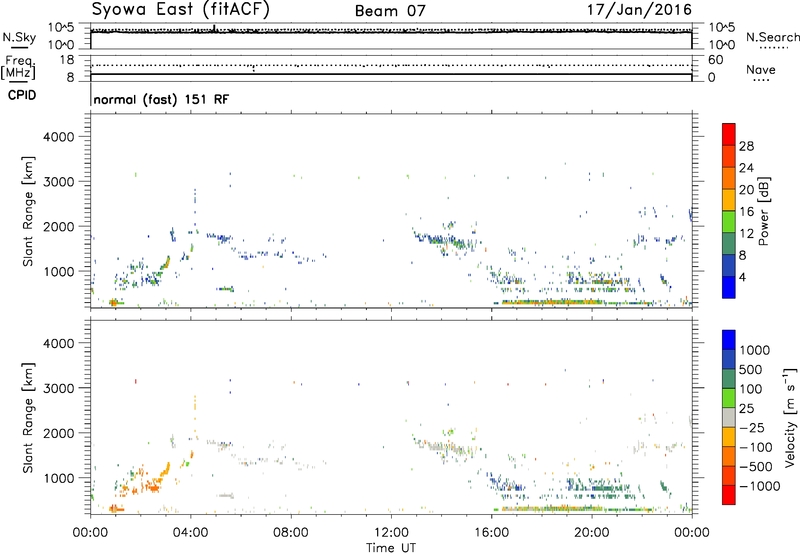Click the '28' value on the power color bar
Viewport: 800px width, 554px height.
[746, 146]
